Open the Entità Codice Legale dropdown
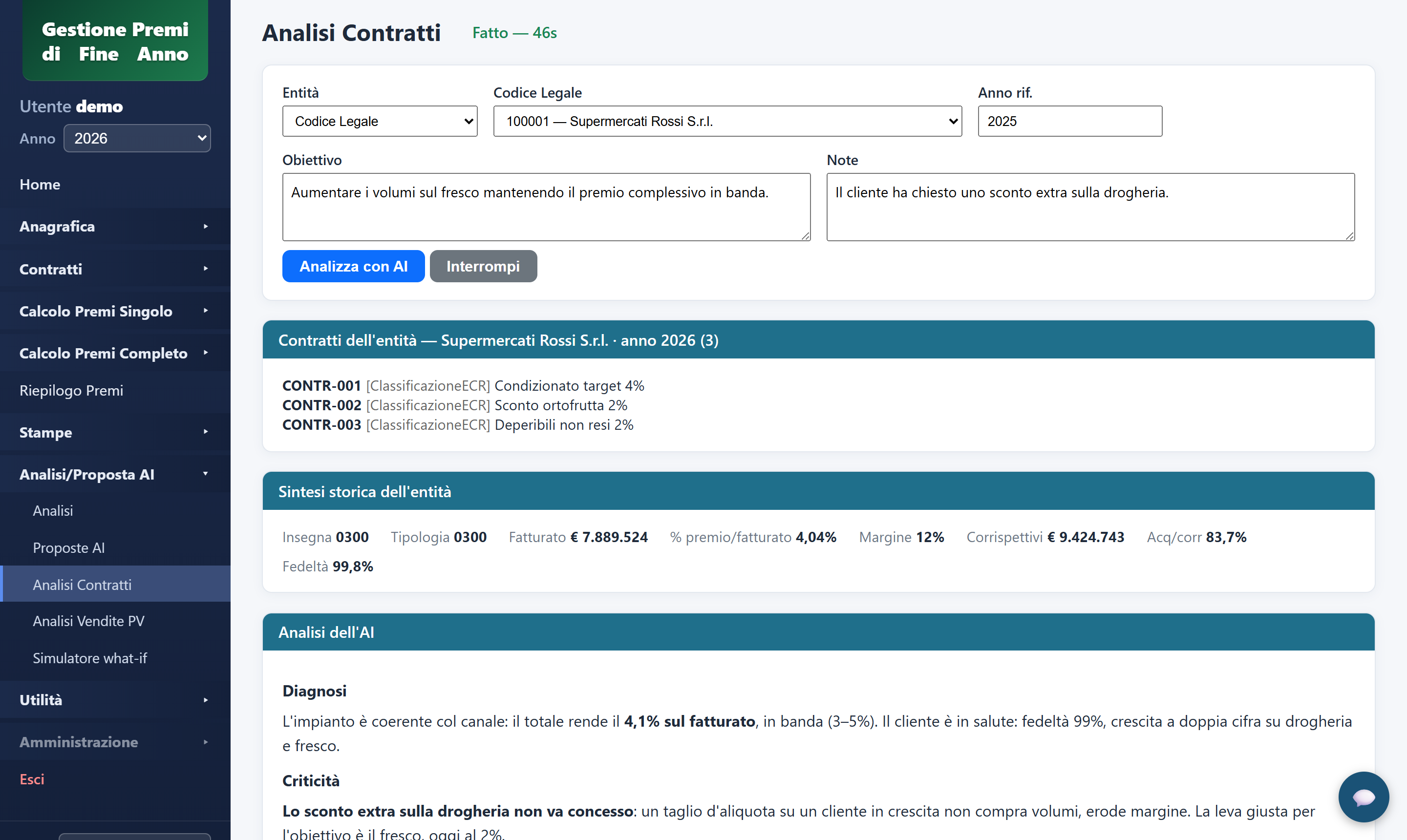 [x=379, y=121]
